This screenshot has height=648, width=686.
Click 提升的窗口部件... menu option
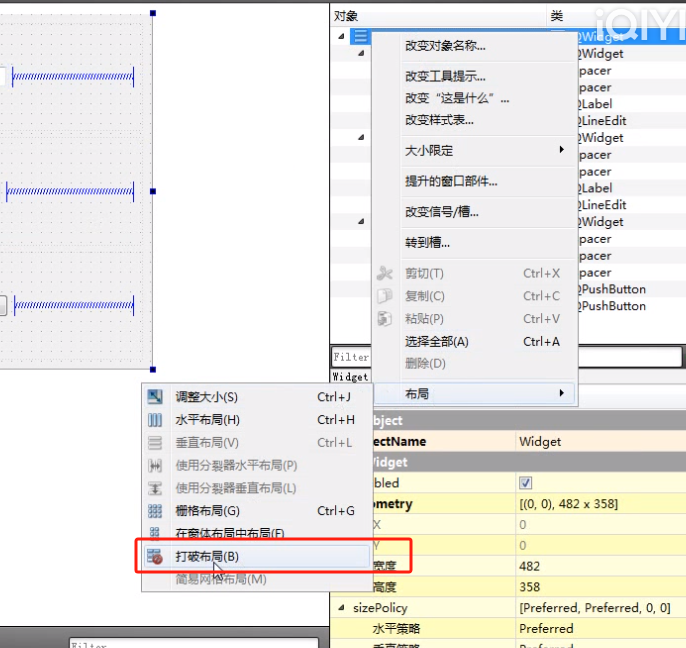[x=451, y=182]
